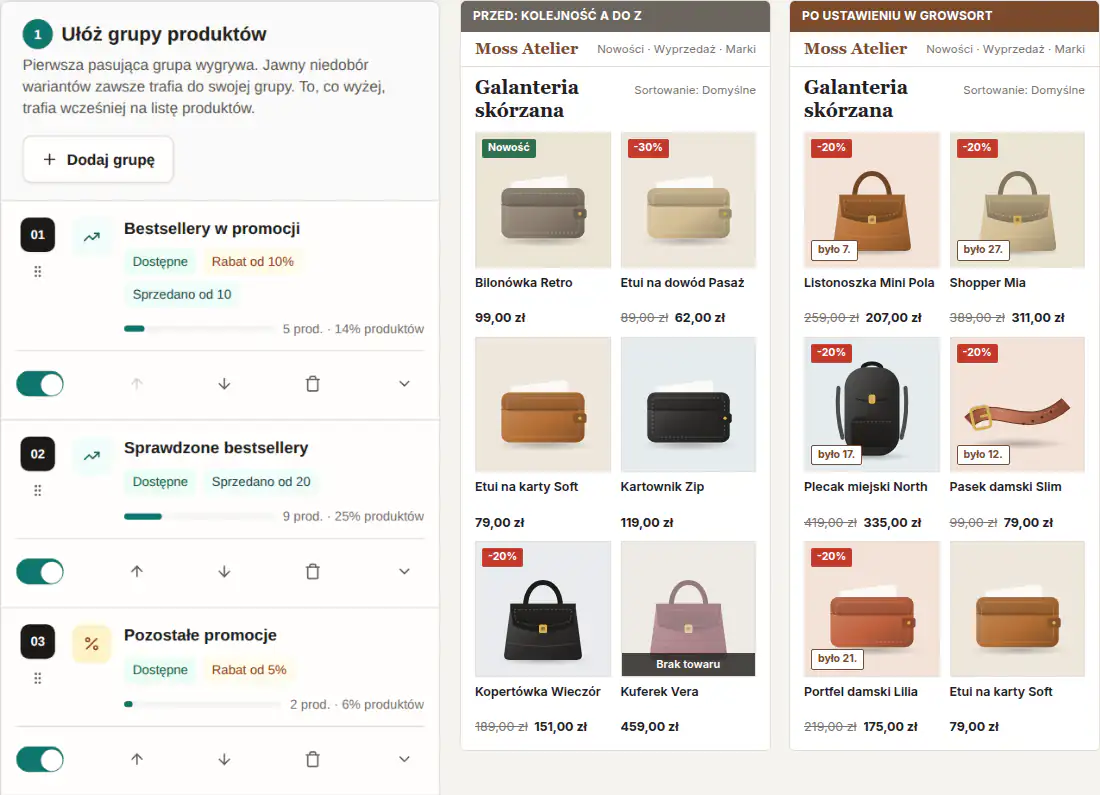Click Dostępne chip in Pozostałe promocje
The width and height of the screenshot is (1100, 795).
click(160, 669)
